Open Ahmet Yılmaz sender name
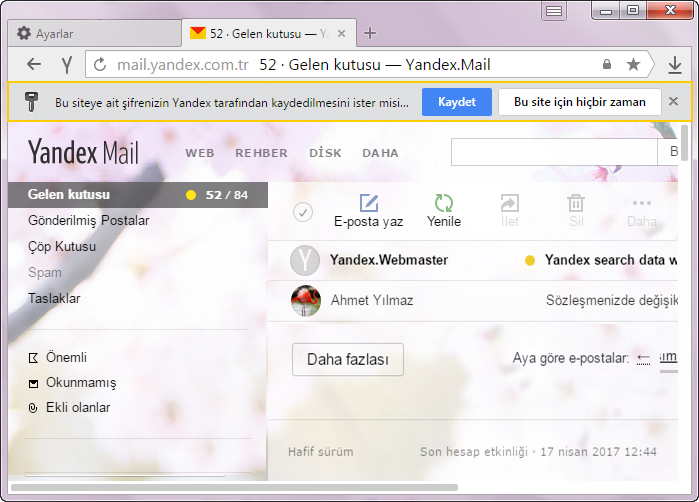This screenshot has width=699, height=502. pos(372,300)
